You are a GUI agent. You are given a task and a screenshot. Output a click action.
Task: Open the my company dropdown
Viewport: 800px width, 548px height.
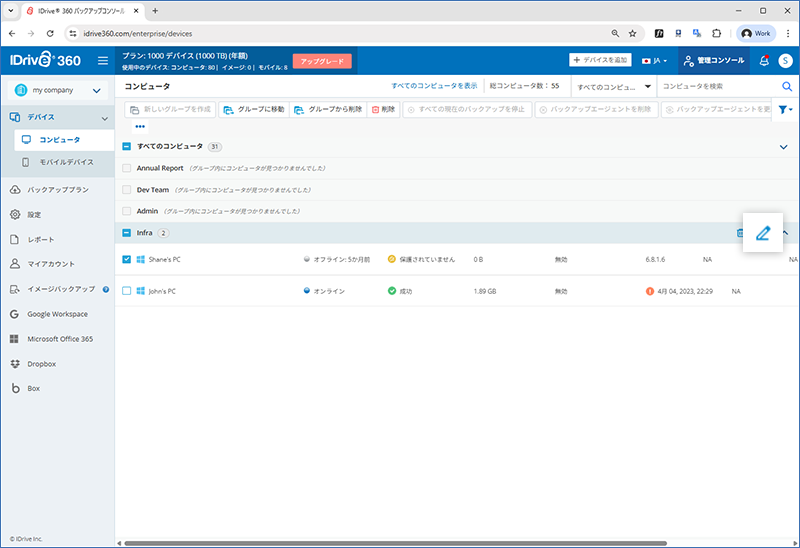point(58,91)
